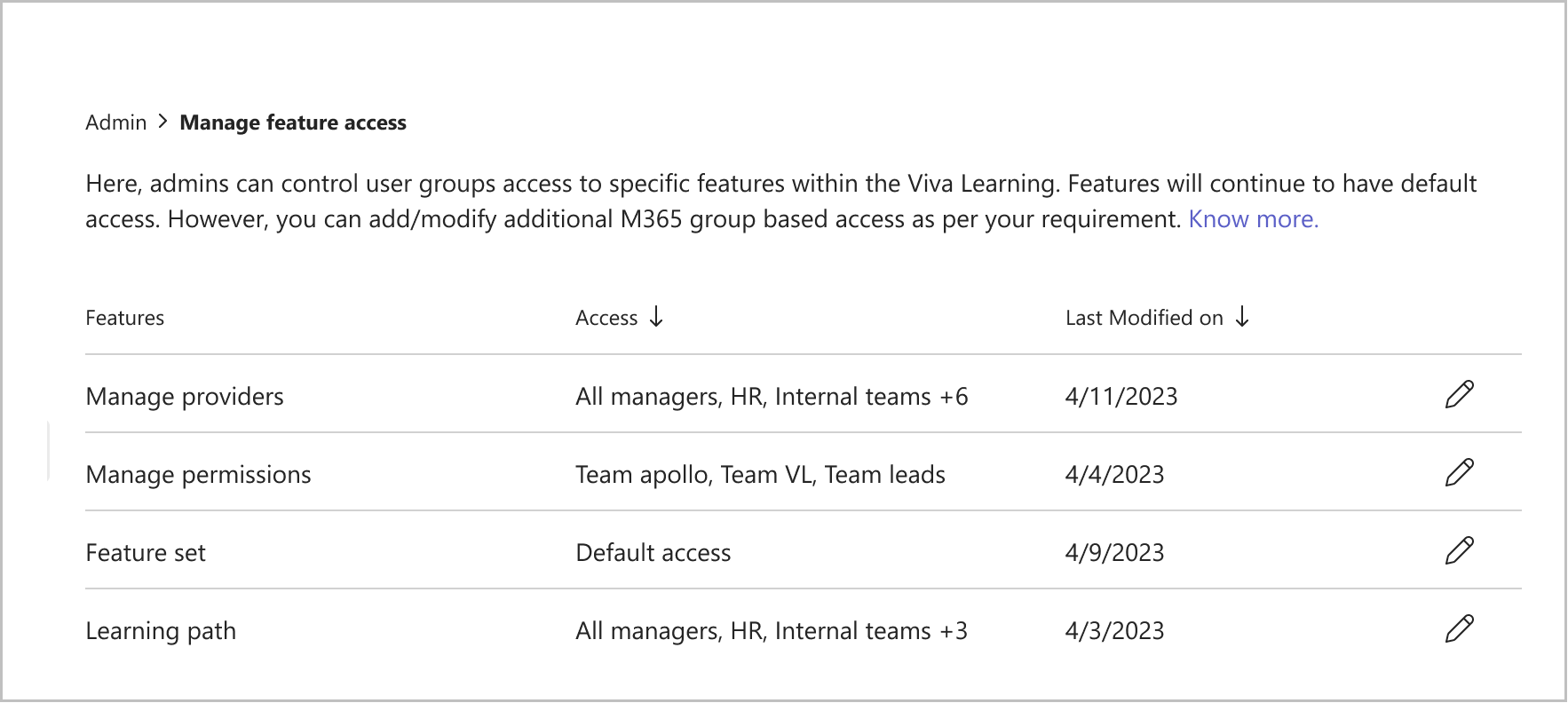
Task: Expand the +3 groups on Learning path
Action: coord(953,630)
